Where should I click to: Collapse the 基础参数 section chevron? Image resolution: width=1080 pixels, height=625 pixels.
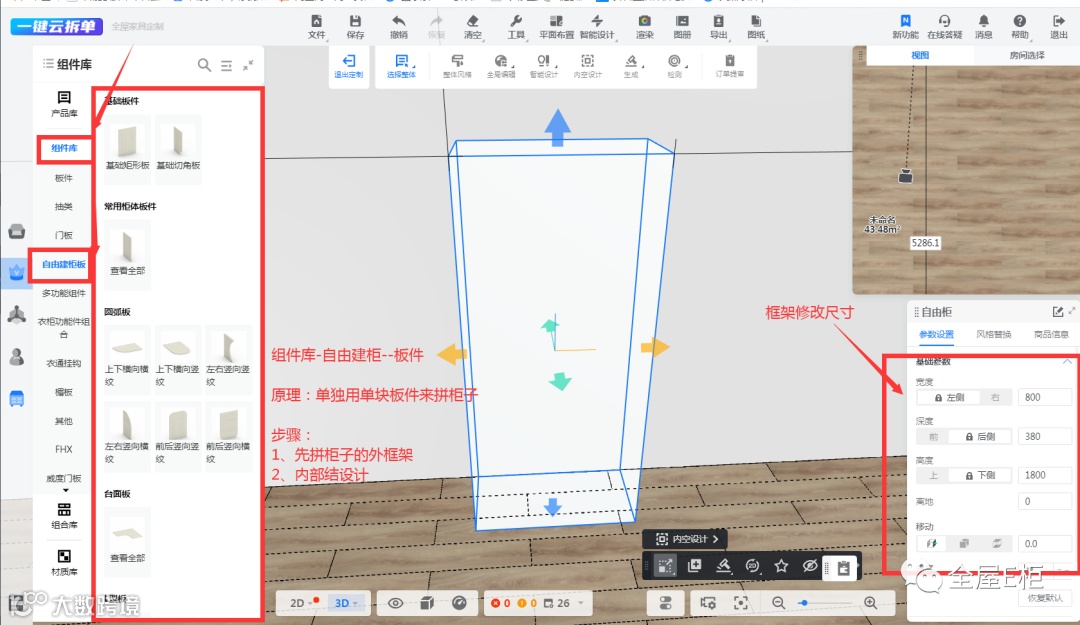(x=1067, y=361)
